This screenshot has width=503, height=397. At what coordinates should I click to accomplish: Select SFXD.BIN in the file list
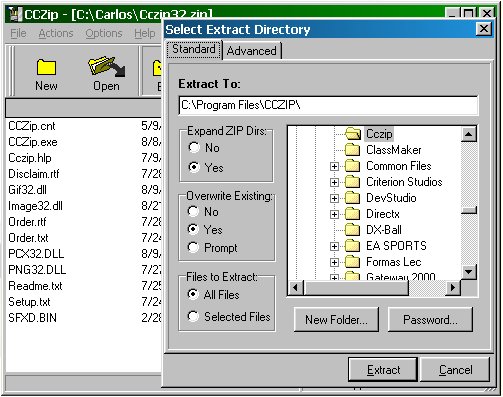(32, 318)
